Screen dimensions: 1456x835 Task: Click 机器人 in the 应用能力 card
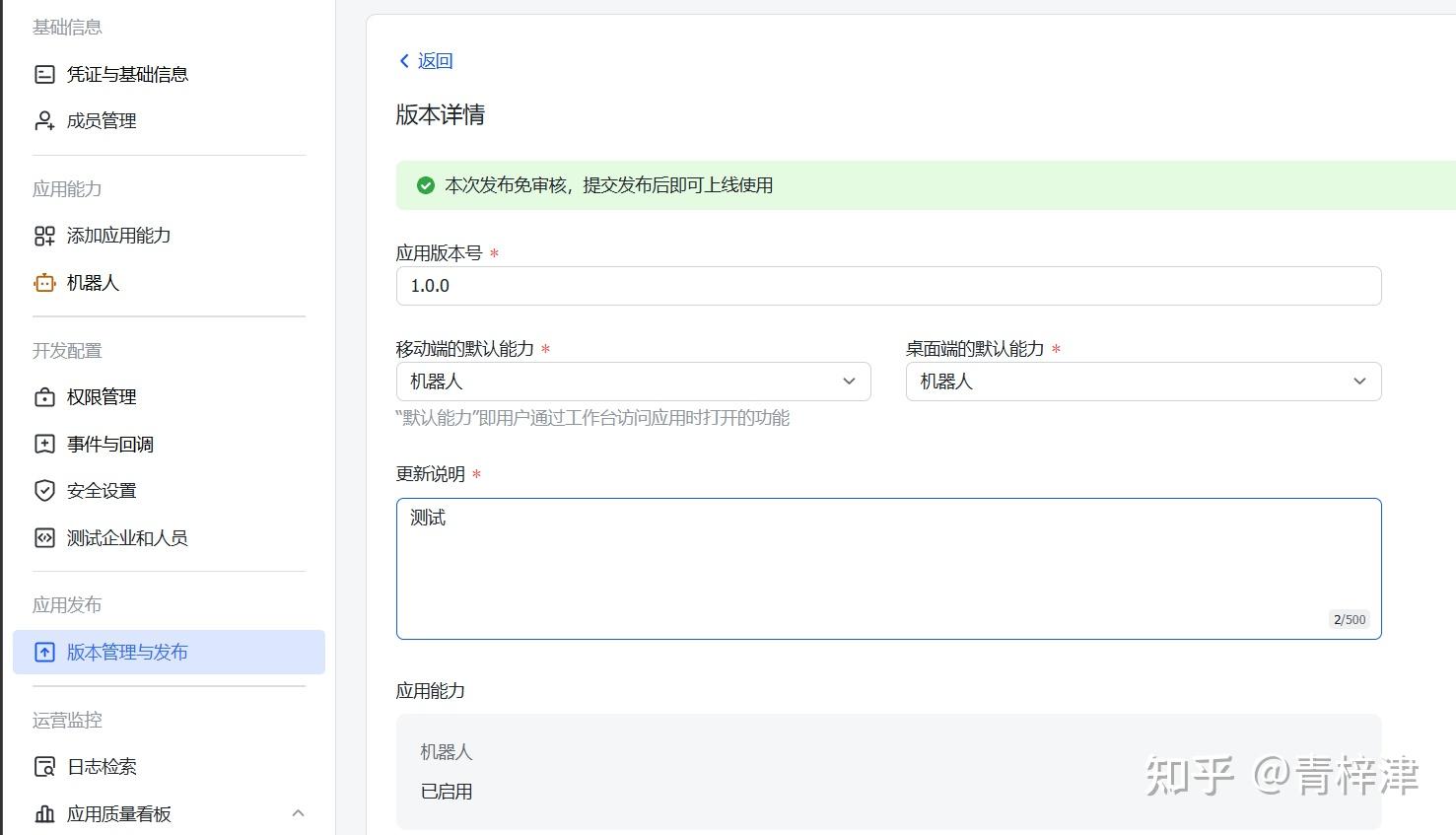click(x=447, y=752)
